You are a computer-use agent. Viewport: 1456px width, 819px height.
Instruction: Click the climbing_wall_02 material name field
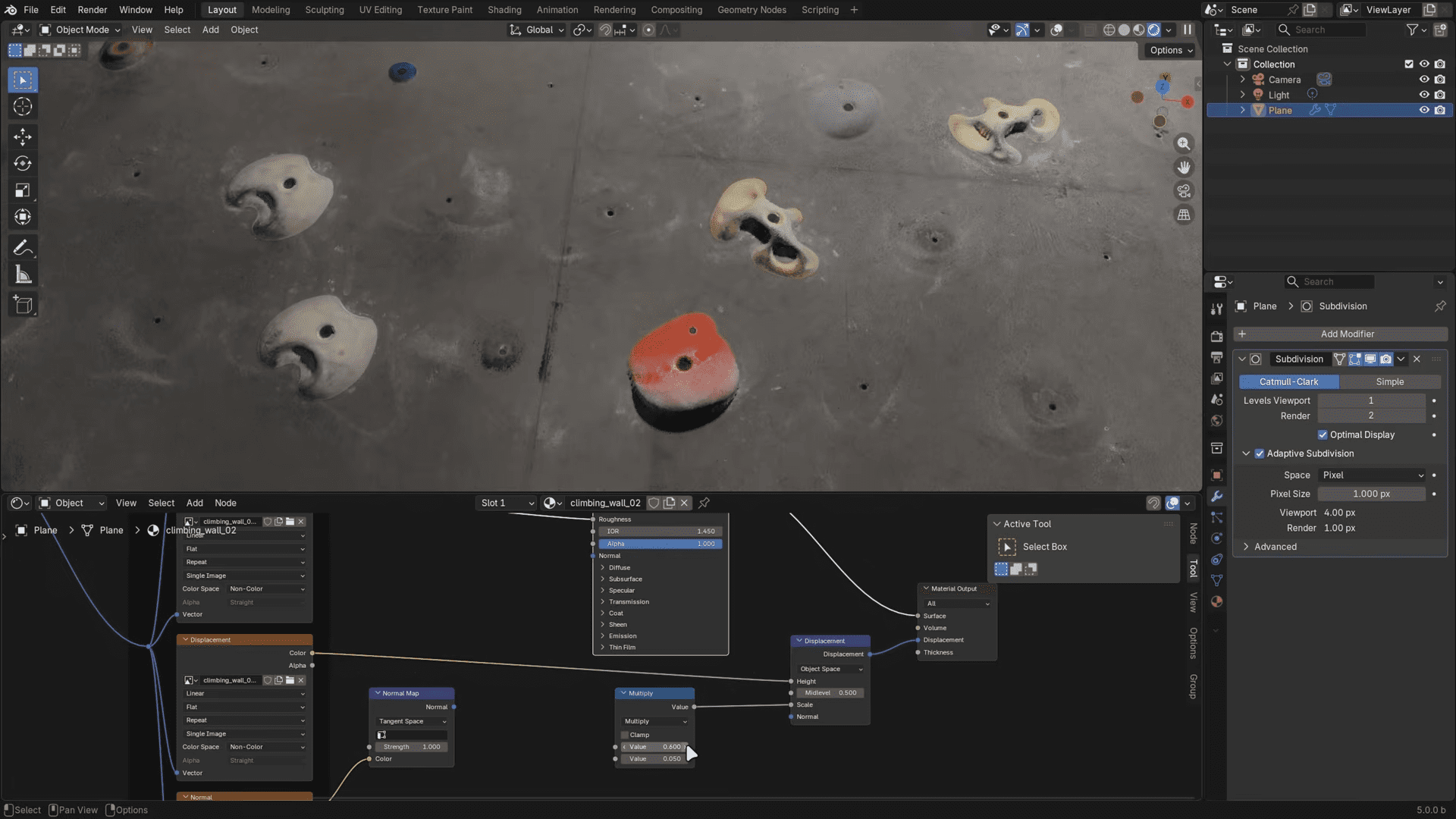[604, 502]
